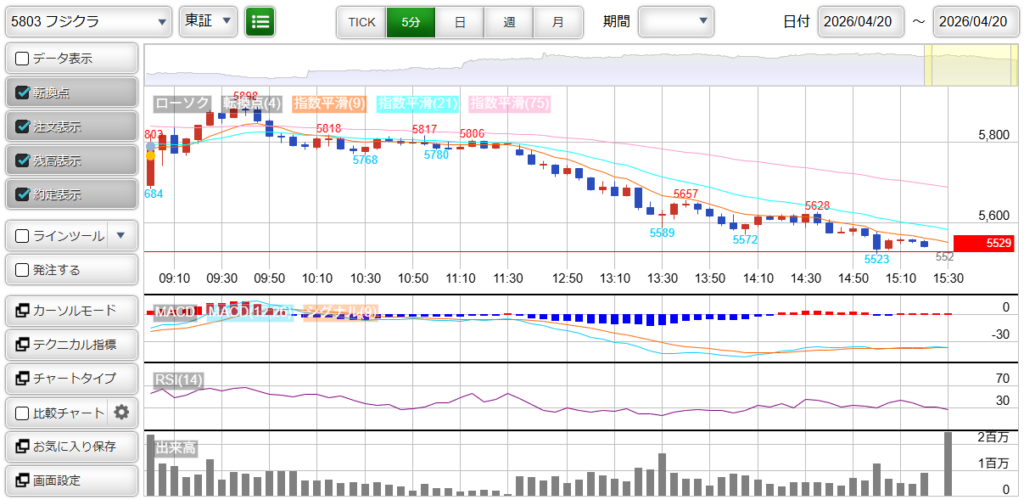The height and width of the screenshot is (500, 1024).
Task: Open screen settings (画面設定)
Action: [x=71, y=480]
